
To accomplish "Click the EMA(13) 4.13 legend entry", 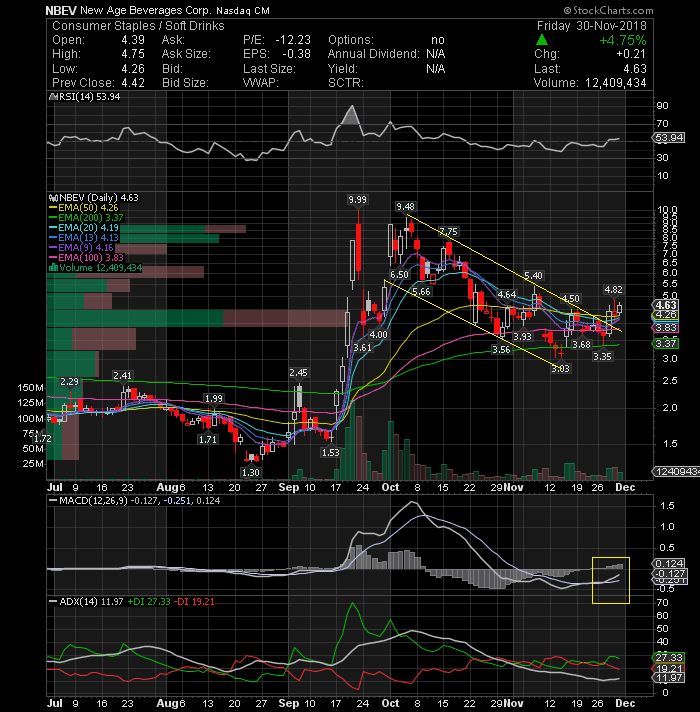I will [84, 237].
